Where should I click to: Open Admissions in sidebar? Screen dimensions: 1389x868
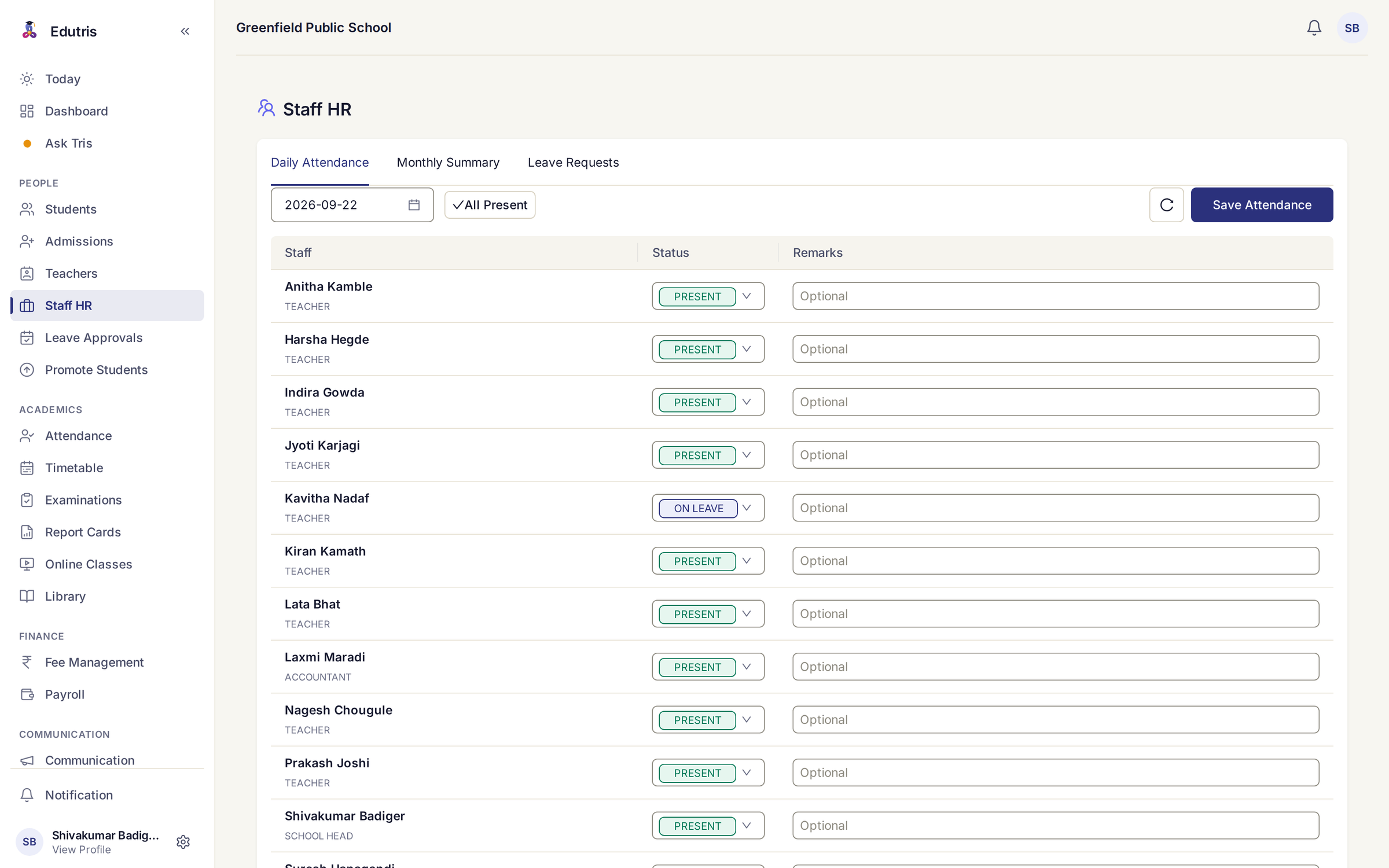pos(107,241)
